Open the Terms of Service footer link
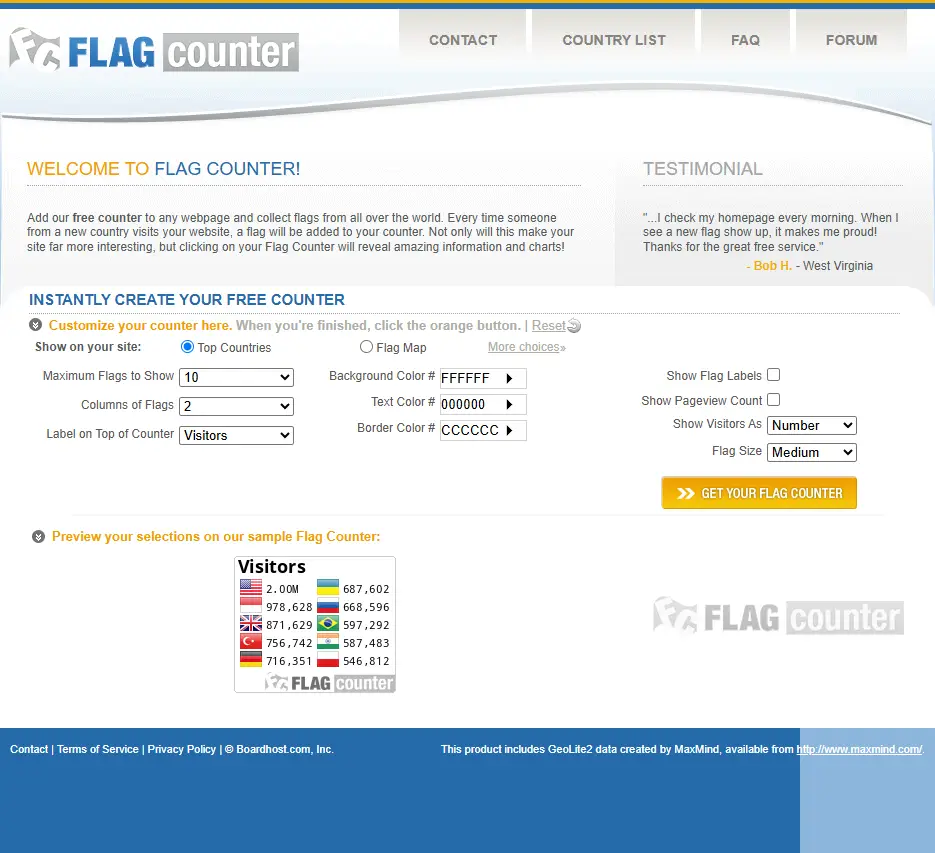Viewport: 935px width, 853px height. pos(98,749)
